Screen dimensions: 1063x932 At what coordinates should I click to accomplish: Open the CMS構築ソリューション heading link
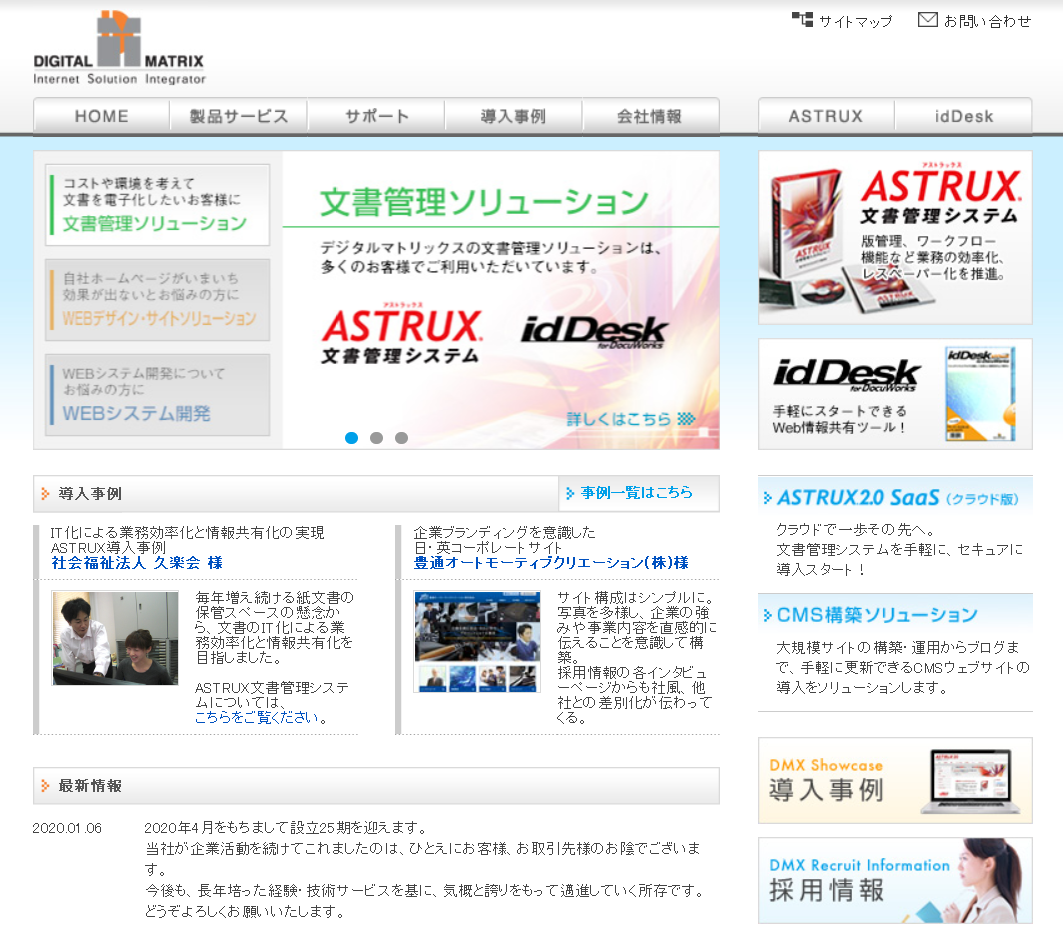pyautogui.click(x=877, y=615)
